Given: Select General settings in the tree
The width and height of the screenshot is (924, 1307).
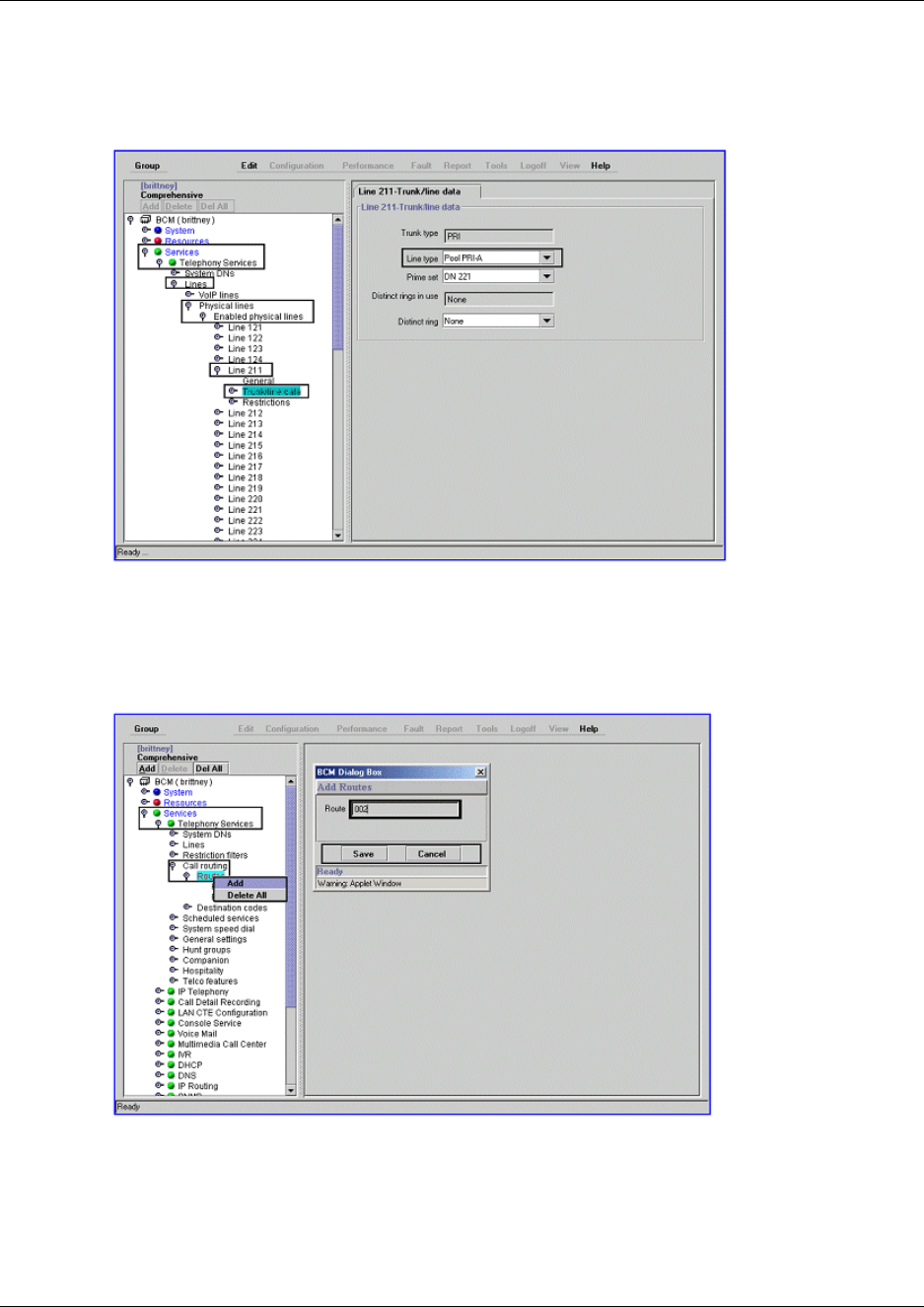Looking at the screenshot, I should pyautogui.click(x=215, y=939).
